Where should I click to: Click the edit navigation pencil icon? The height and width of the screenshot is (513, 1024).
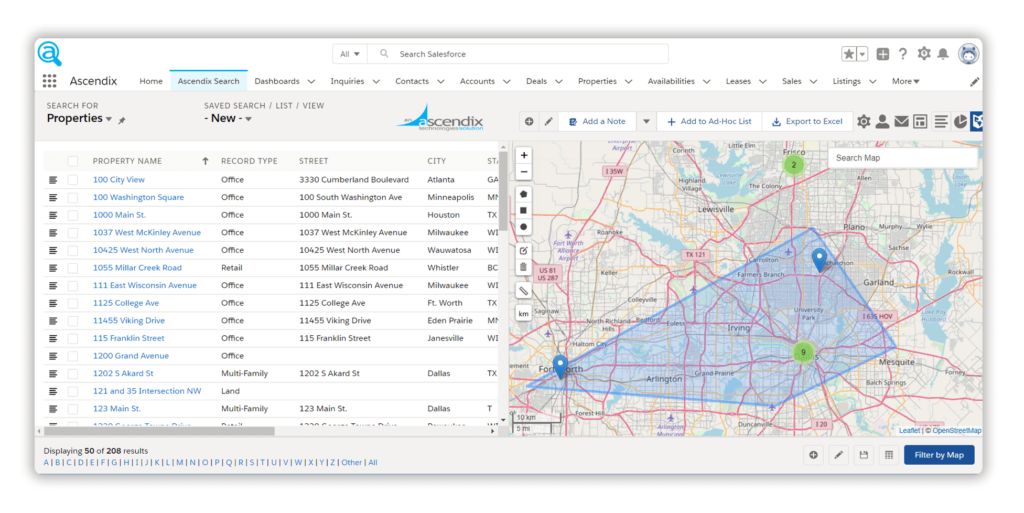pos(974,82)
